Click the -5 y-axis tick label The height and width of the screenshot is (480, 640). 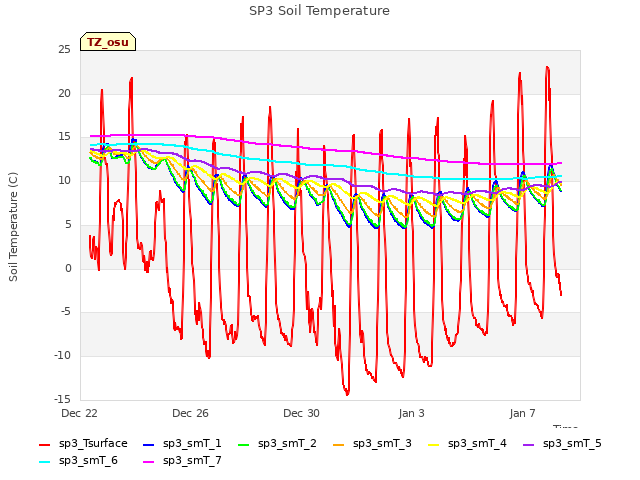(x=66, y=312)
